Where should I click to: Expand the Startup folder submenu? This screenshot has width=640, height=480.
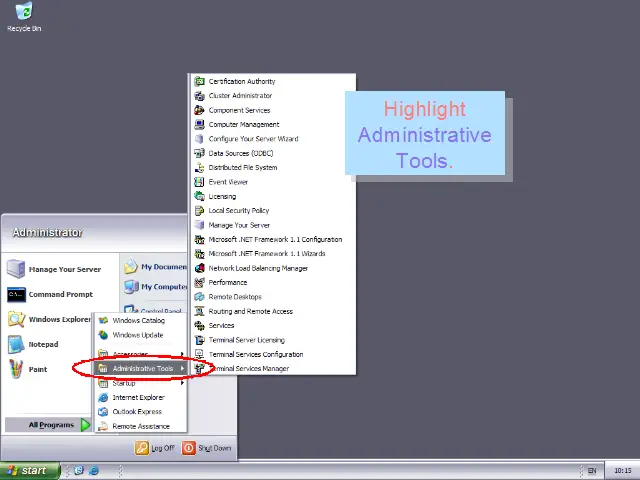pyautogui.click(x=124, y=383)
